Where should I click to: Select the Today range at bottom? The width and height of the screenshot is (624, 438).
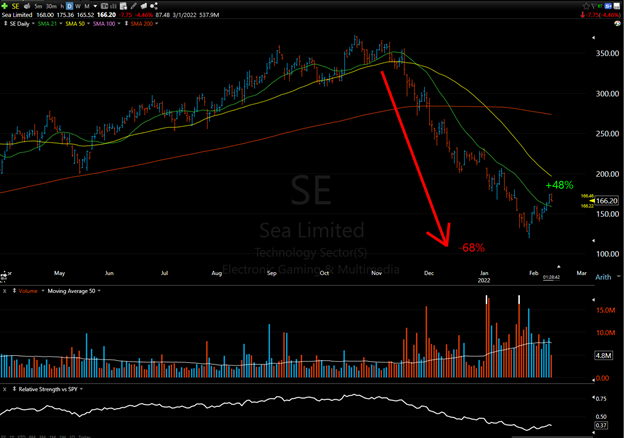pos(84,436)
